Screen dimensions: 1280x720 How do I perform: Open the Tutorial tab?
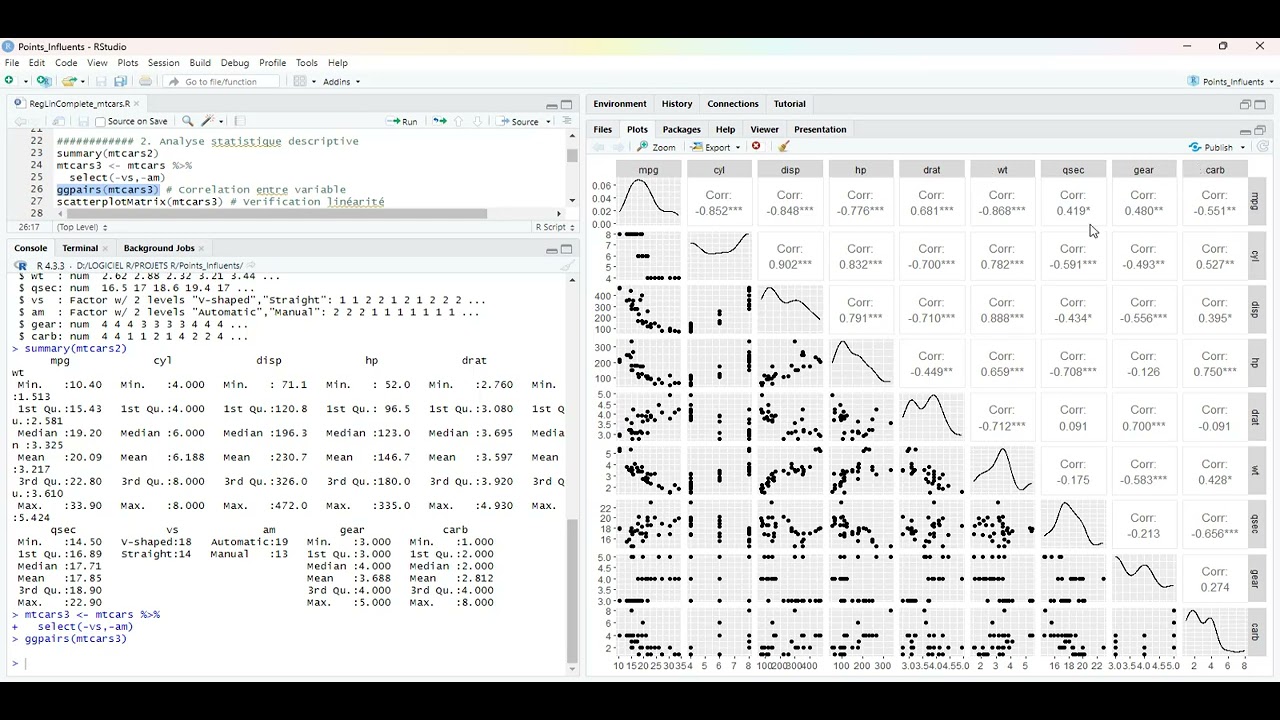click(x=789, y=104)
